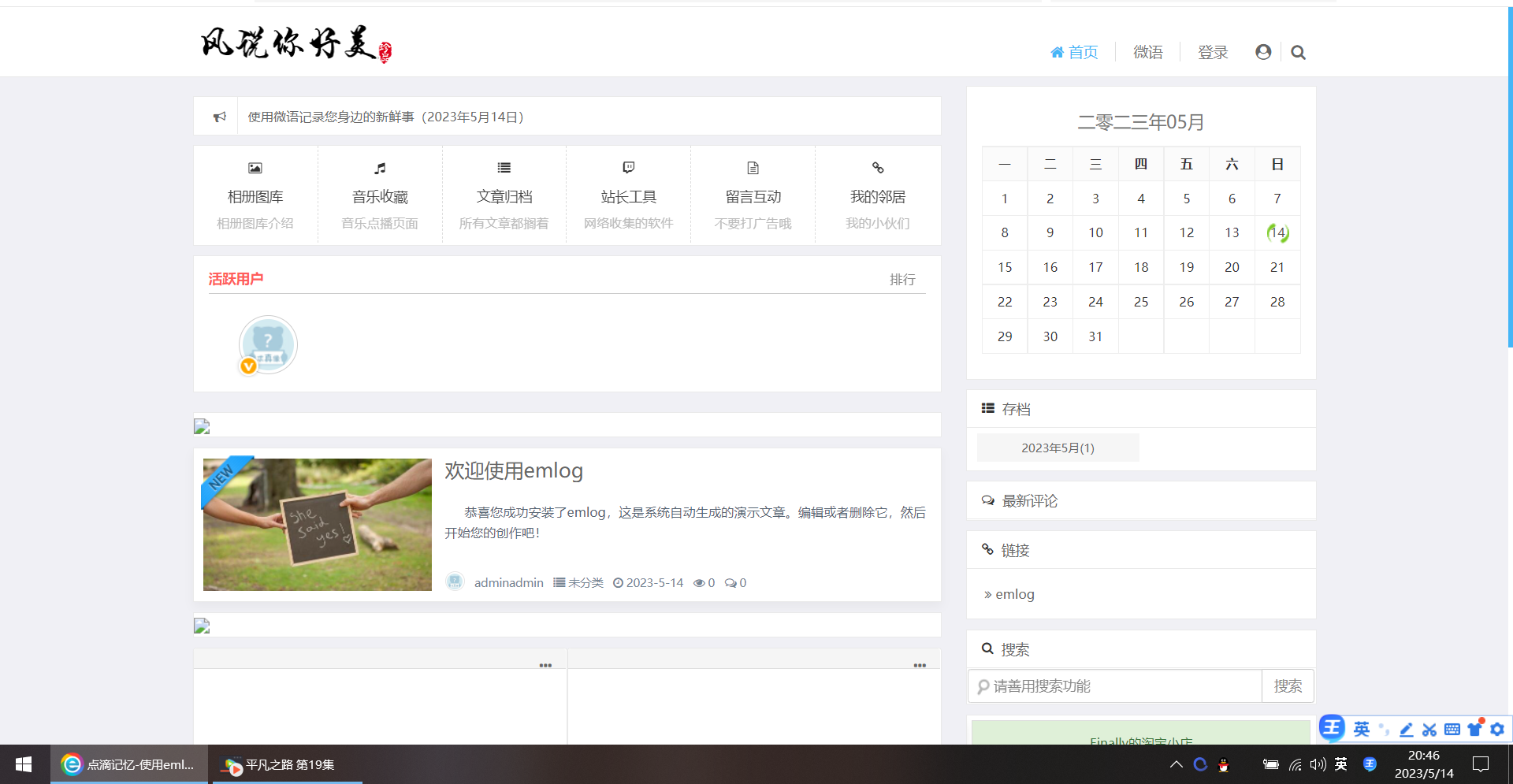Screen dimensions: 1513x784
Task: Open 留言互动 guestbook page
Action: click(753, 197)
